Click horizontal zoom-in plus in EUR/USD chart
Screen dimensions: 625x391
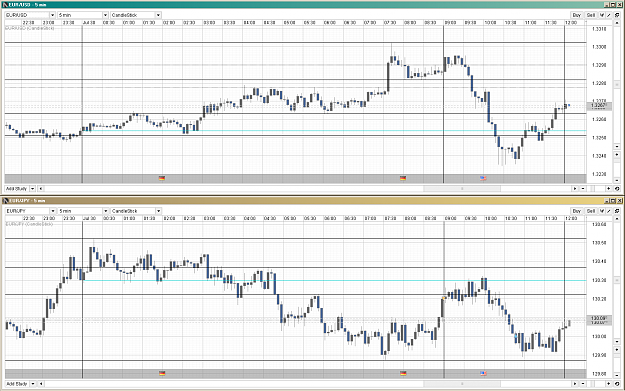(609, 189)
